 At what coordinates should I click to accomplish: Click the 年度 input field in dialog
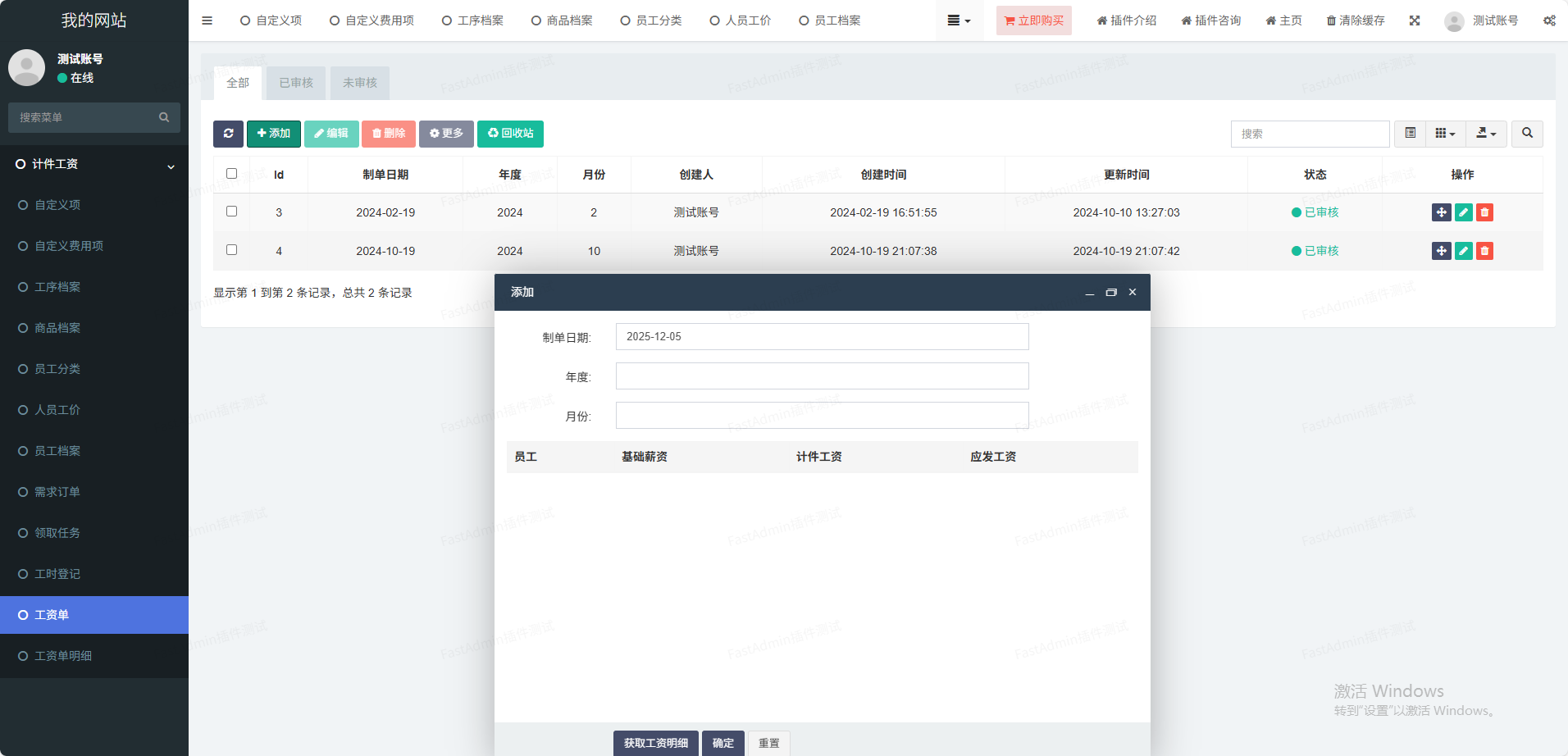tap(822, 376)
